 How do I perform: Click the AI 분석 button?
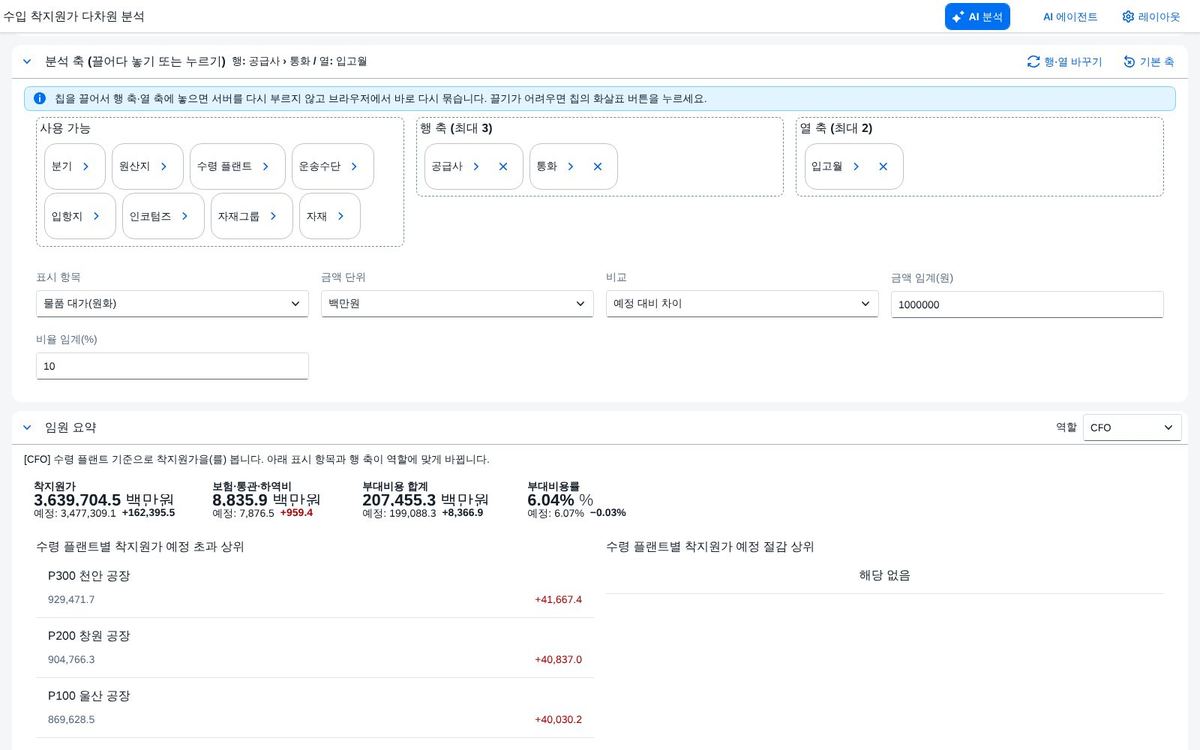tap(977, 16)
